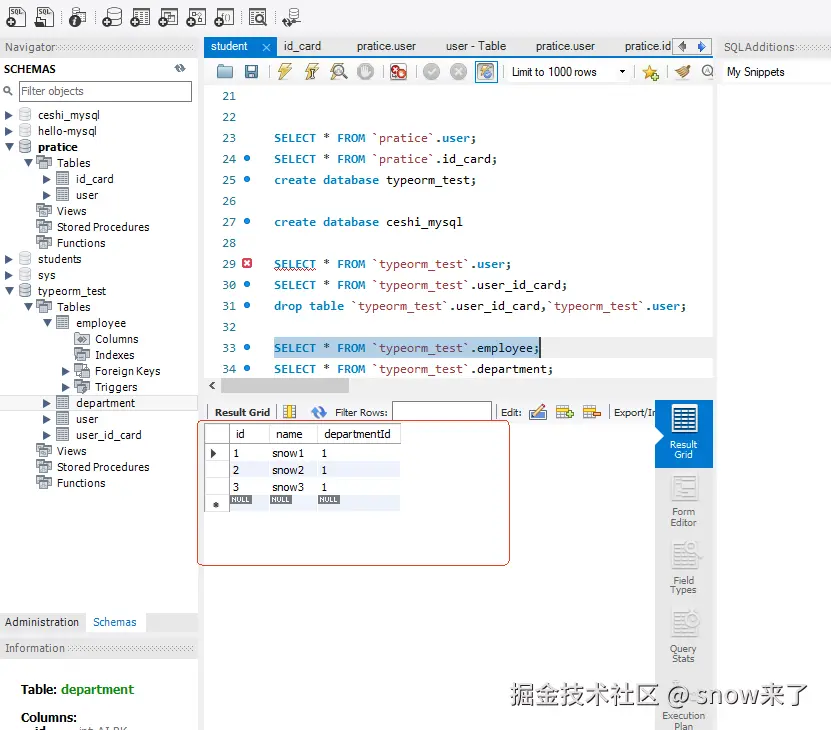Open the user - Table tab
Screen dimensions: 831x730
tap(476, 46)
